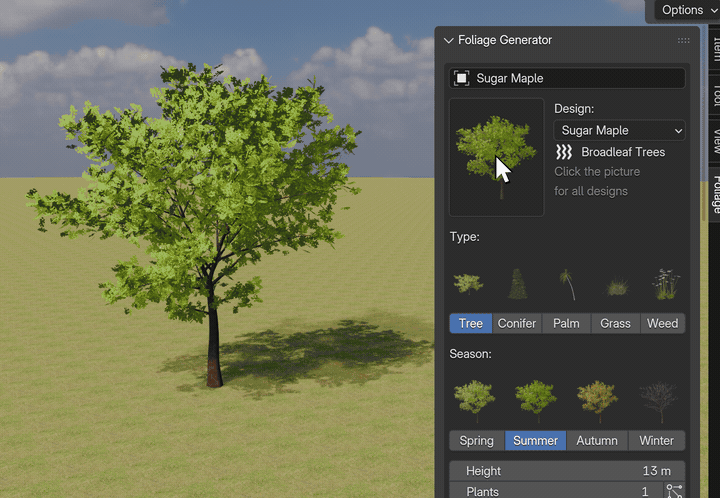Image resolution: width=720 pixels, height=498 pixels.
Task: Click the winter bare tree thumbnail
Action: point(659,402)
